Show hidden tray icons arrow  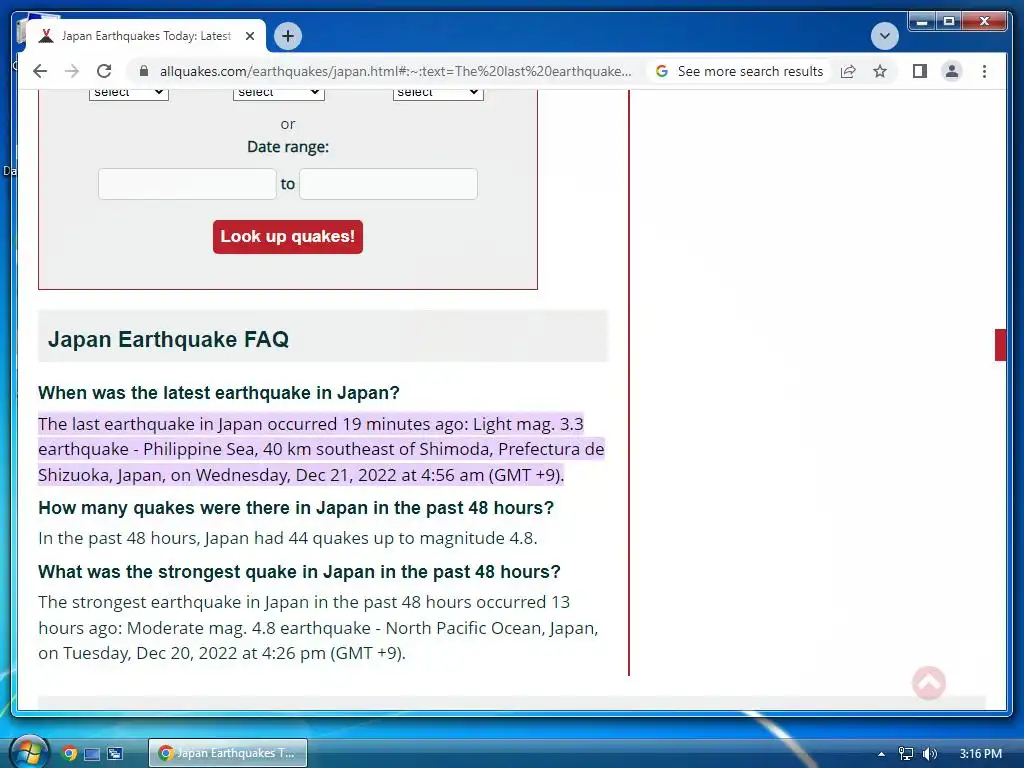[881, 754]
